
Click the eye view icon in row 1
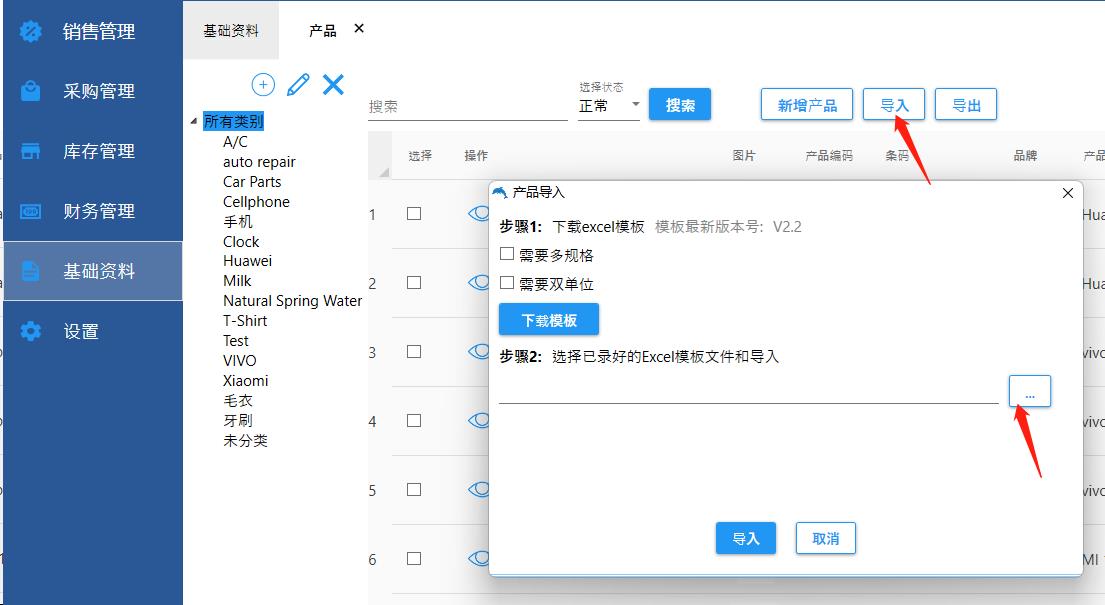point(479,213)
